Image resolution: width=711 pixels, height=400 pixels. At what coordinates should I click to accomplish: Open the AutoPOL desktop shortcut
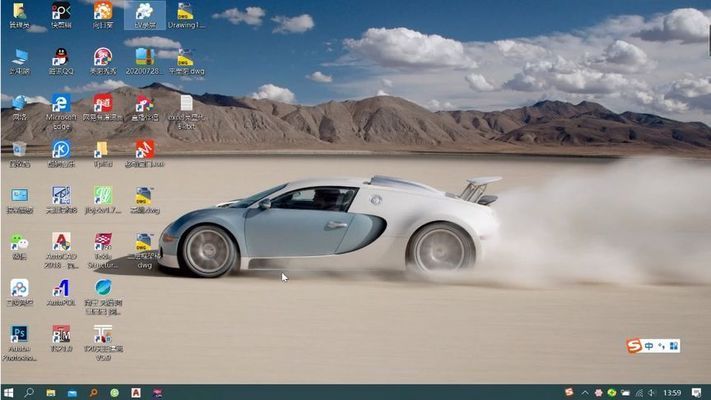coord(61,288)
